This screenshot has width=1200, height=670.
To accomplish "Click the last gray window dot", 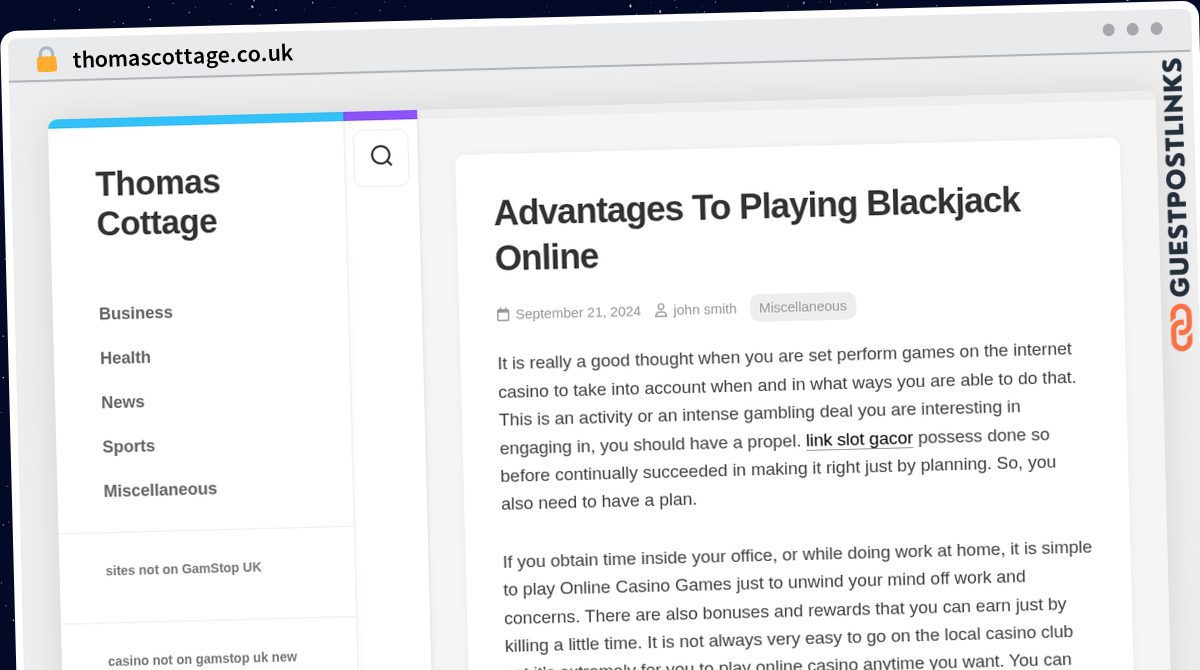I will tap(1156, 29).
